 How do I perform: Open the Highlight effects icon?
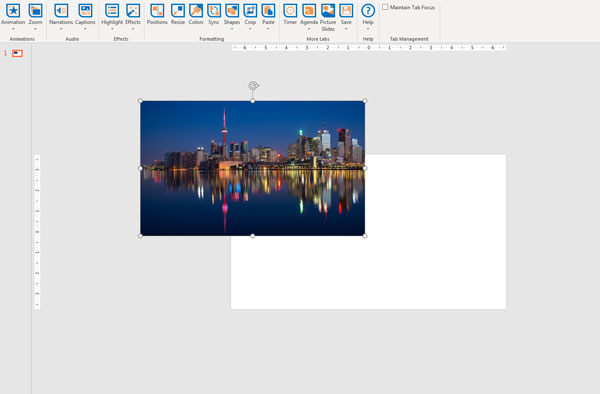pyautogui.click(x=112, y=10)
